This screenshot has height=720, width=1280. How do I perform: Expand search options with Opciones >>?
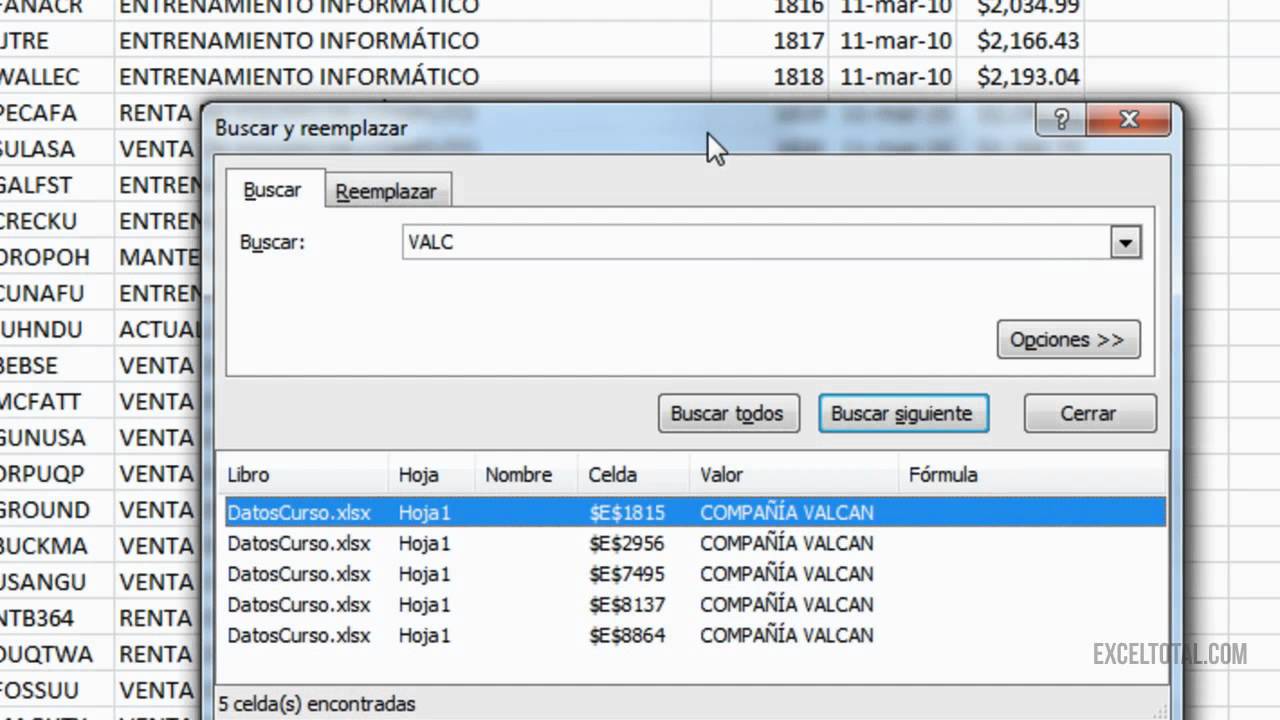(x=1068, y=340)
